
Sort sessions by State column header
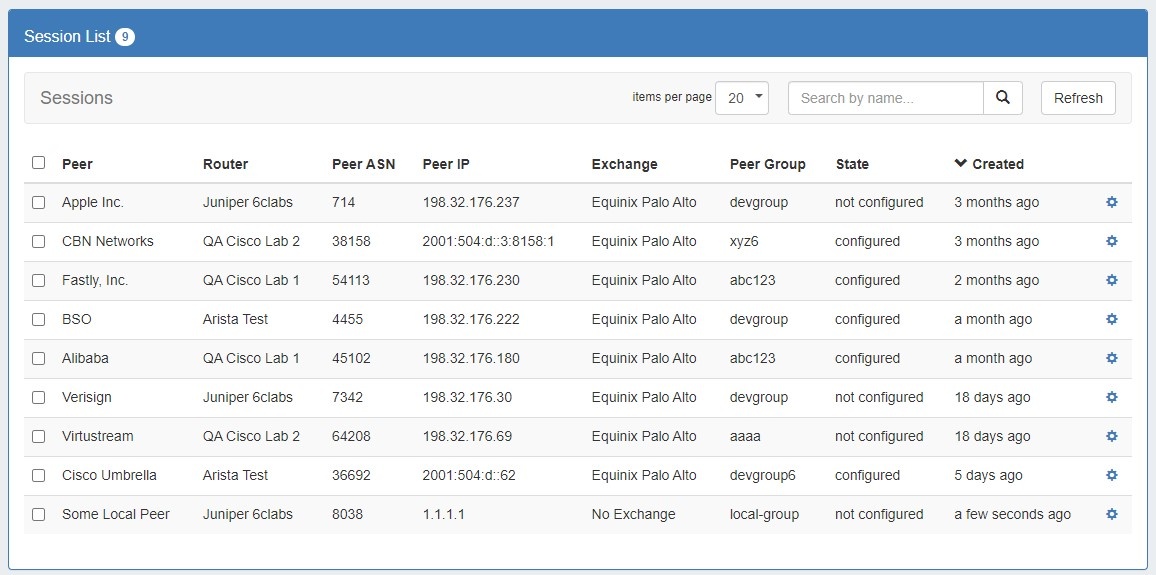pyautogui.click(x=852, y=164)
